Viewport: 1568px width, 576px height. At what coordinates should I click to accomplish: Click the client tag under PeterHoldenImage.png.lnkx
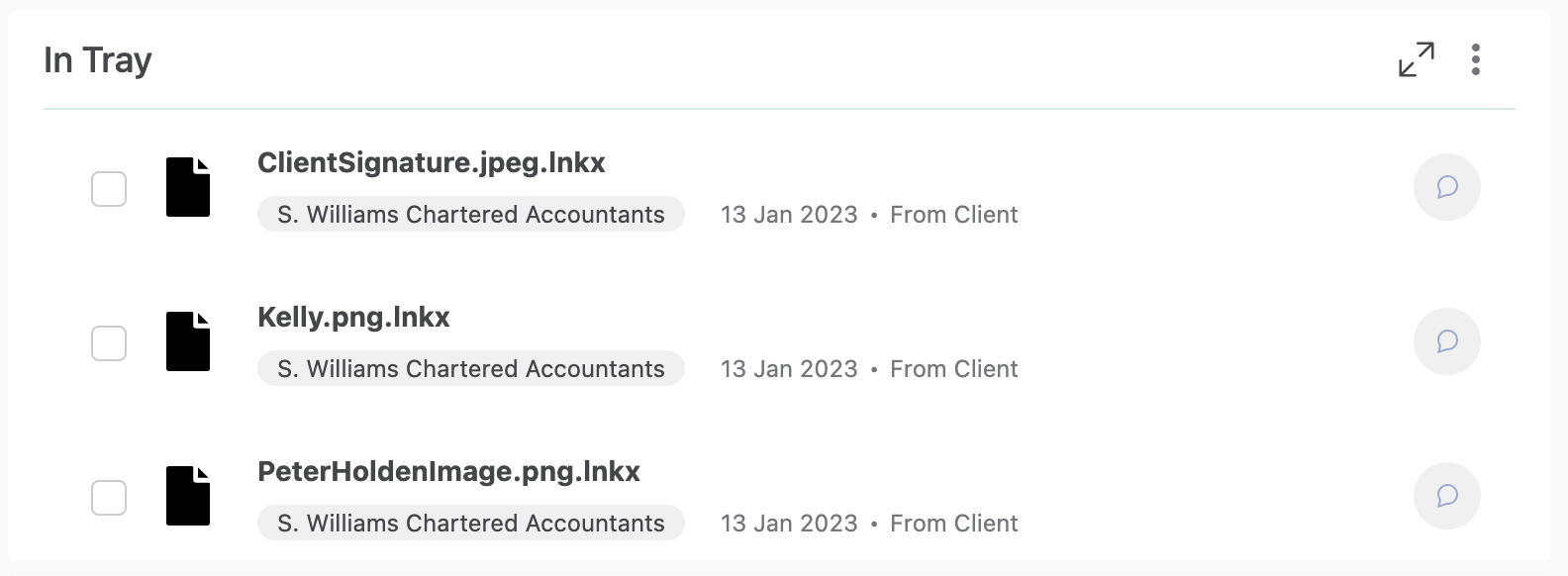click(470, 524)
